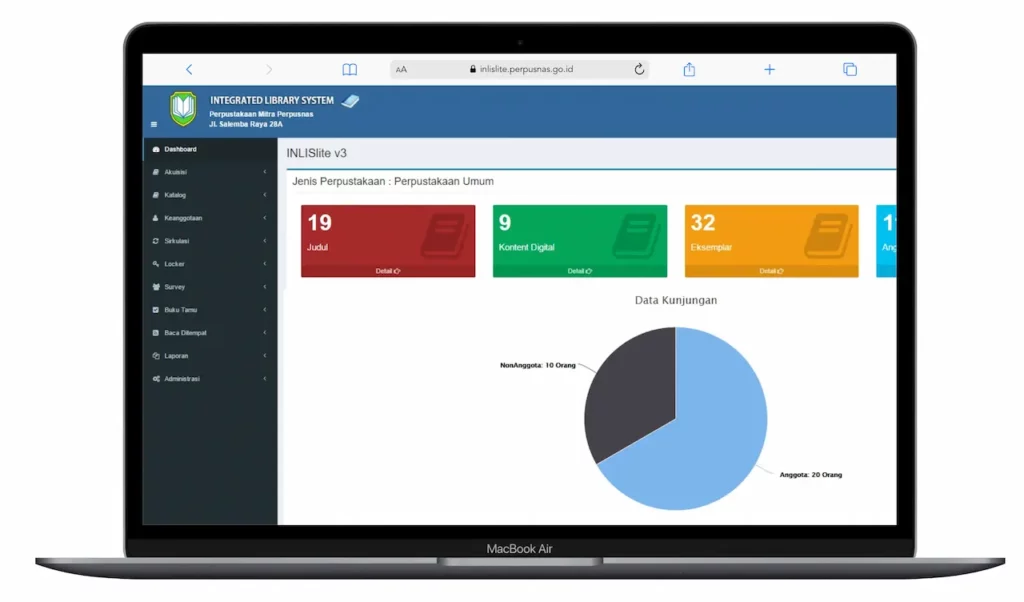This screenshot has width=1024, height=602.
Task: Click the green library logo emblem
Action: coord(183,108)
